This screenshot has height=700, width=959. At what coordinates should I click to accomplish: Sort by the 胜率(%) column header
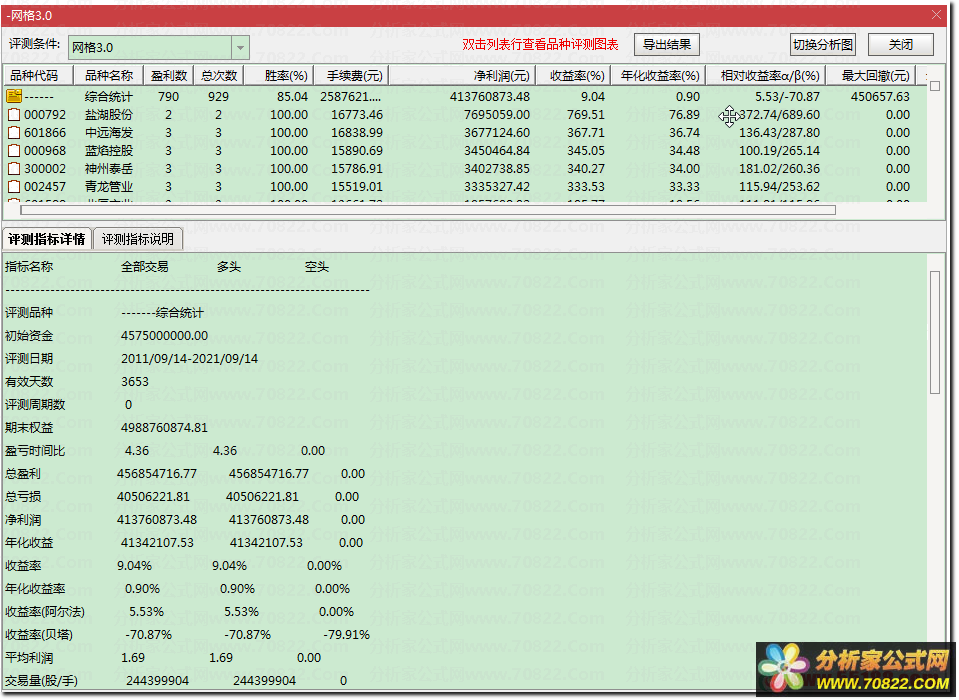[x=280, y=76]
